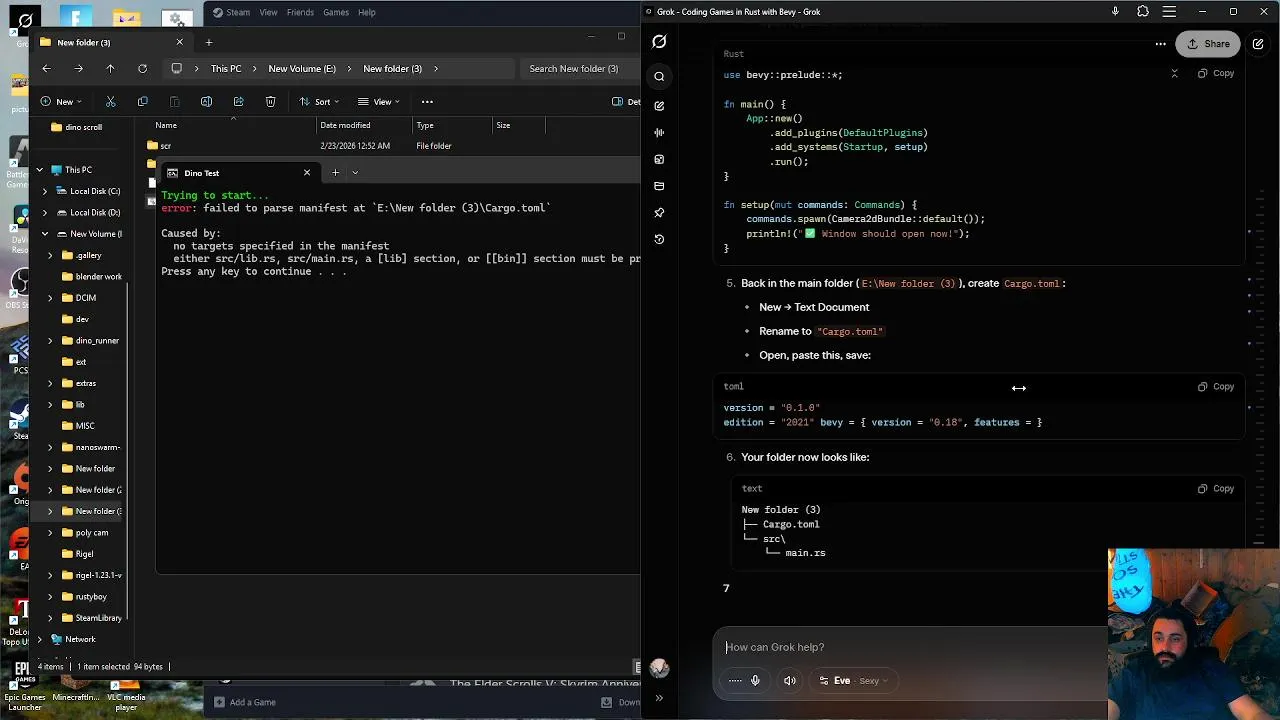
Task: Click Share icon in File Explorer toolbar
Action: [x=238, y=101]
